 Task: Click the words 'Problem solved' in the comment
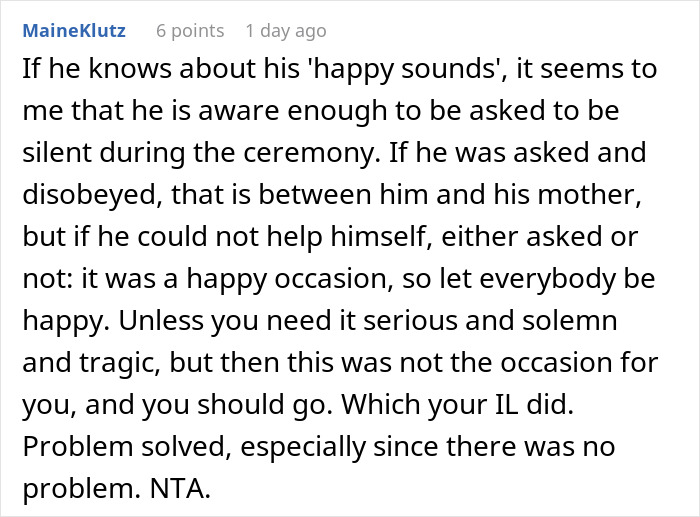[x=127, y=446]
